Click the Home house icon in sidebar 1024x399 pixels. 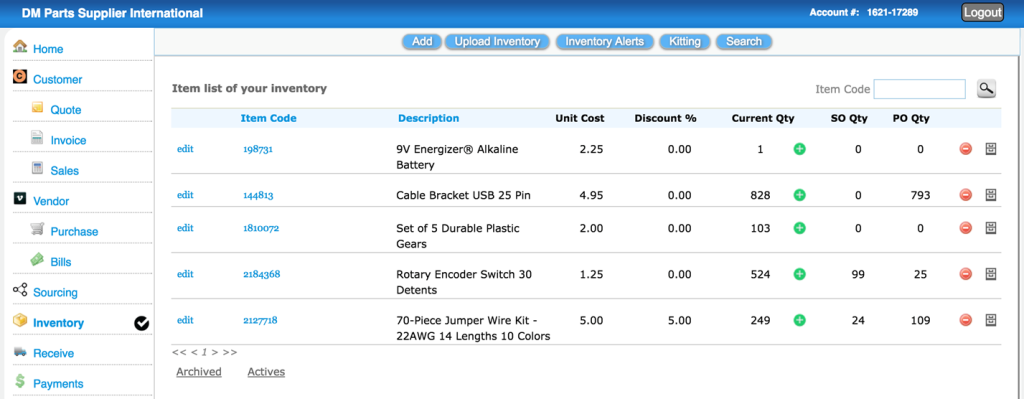click(x=20, y=47)
